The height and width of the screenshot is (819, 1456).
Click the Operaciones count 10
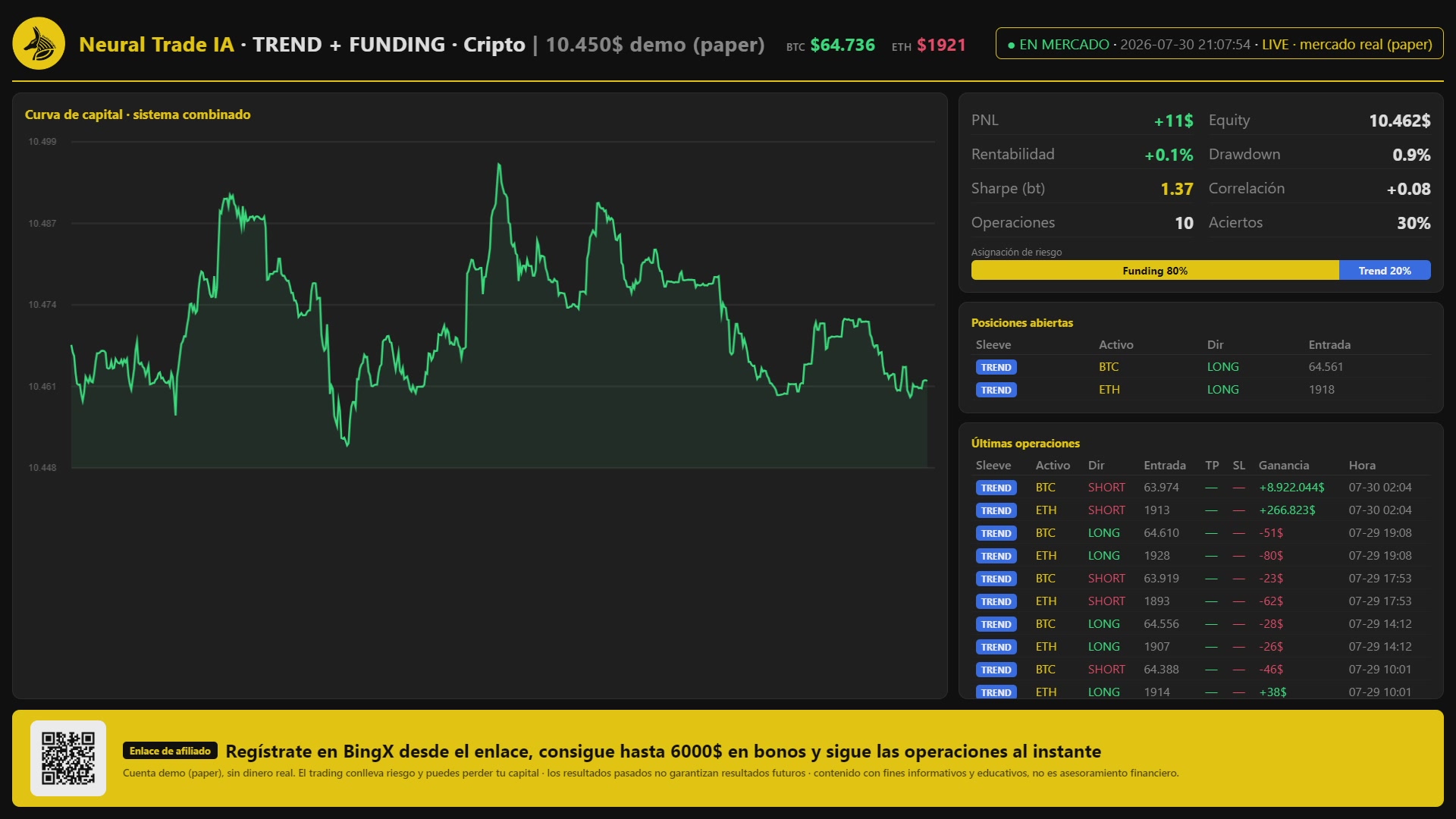point(1184,223)
